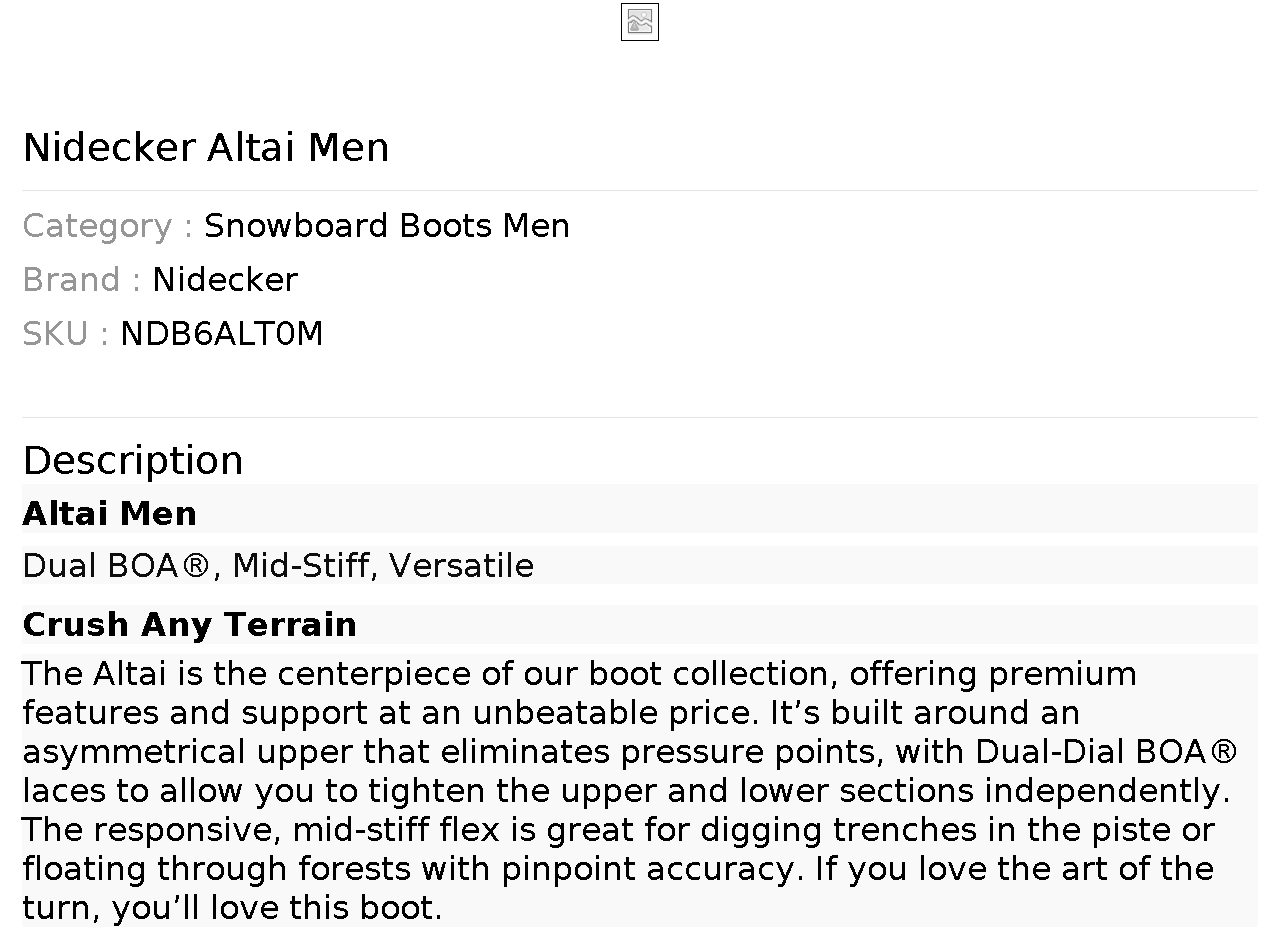Click the final line you'll love this boot
The height and width of the screenshot is (949, 1280).
tap(276, 908)
